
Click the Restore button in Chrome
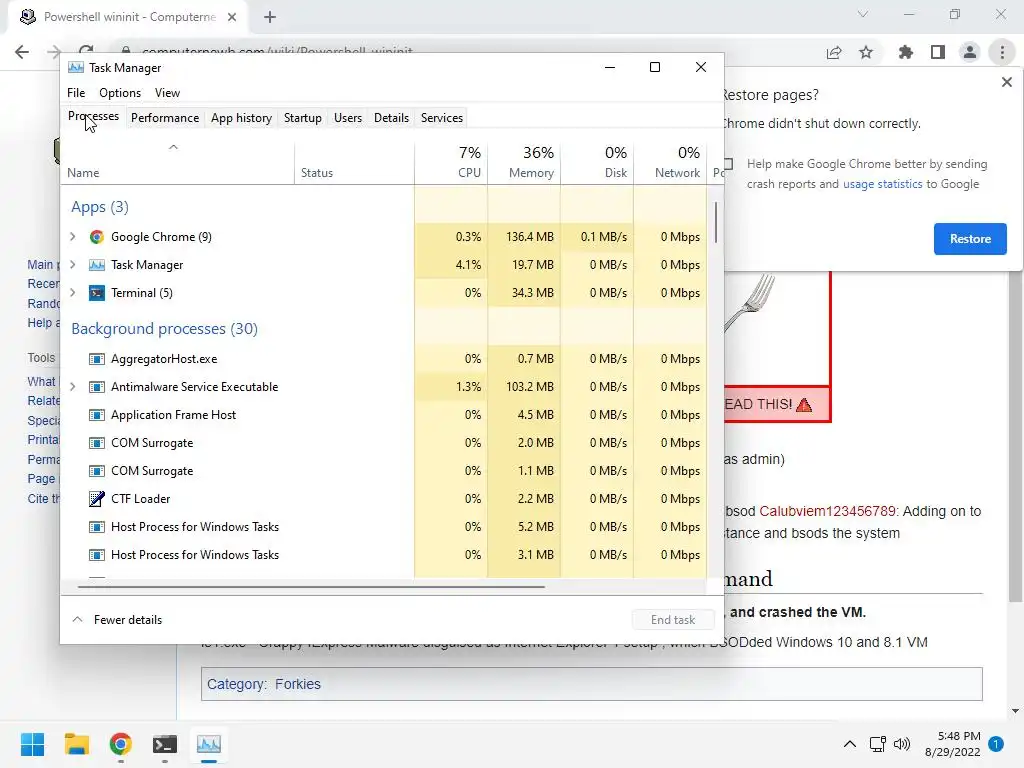970,239
